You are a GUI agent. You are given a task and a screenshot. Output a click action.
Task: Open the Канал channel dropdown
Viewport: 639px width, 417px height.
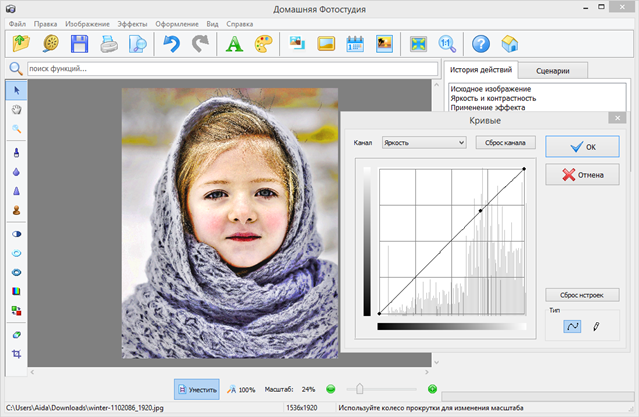(x=424, y=143)
